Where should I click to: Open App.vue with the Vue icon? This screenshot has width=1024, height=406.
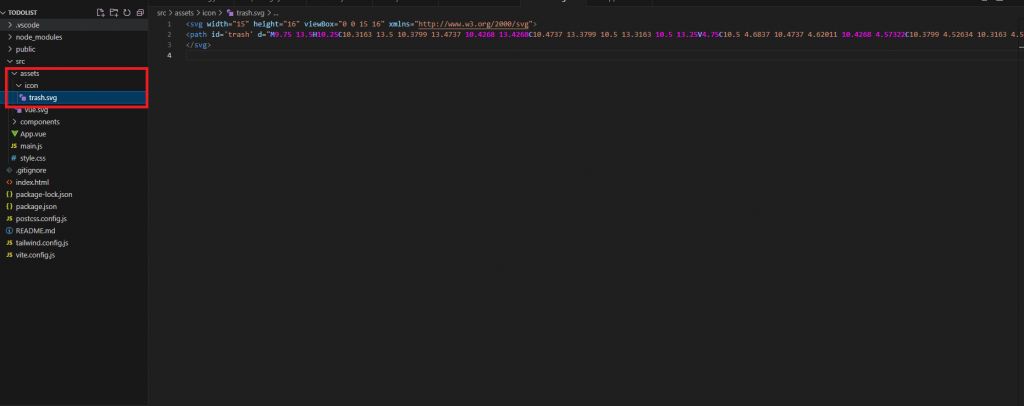pos(33,134)
